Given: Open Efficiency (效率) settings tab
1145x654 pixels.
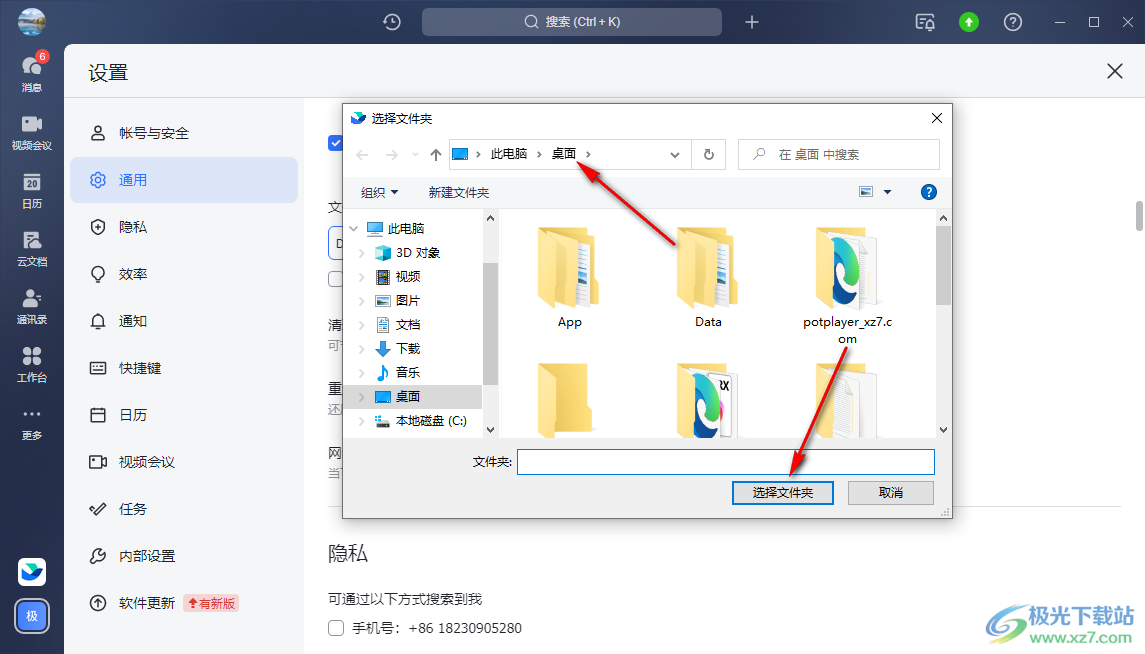Looking at the screenshot, I should [x=184, y=274].
